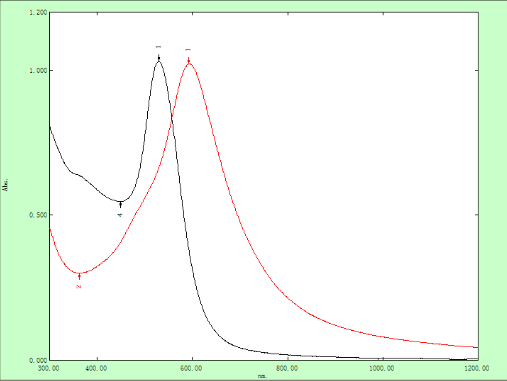Click the 800.00 wavelength label
The image size is (507, 381).
288,369
